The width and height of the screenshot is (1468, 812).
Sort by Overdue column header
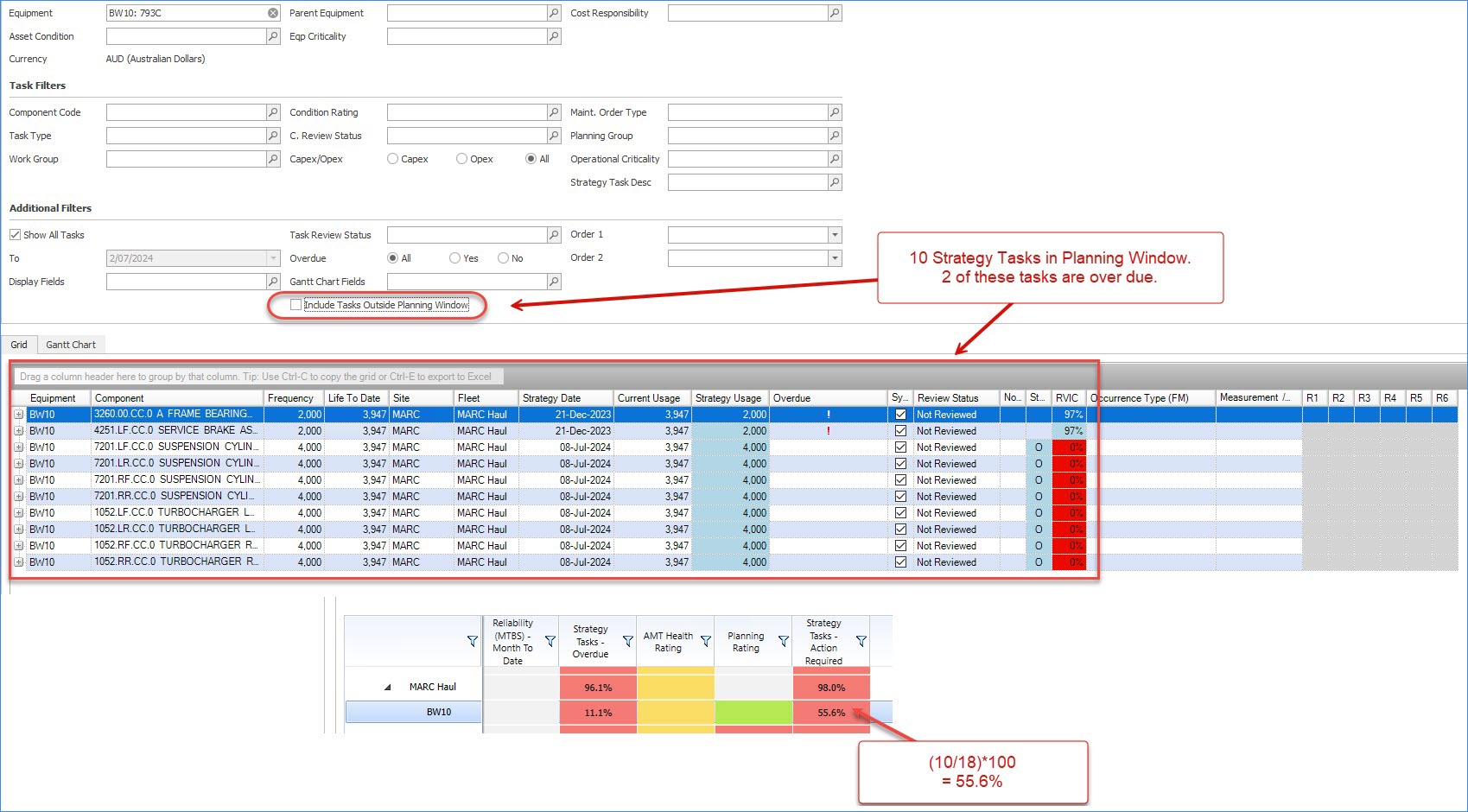(x=828, y=398)
